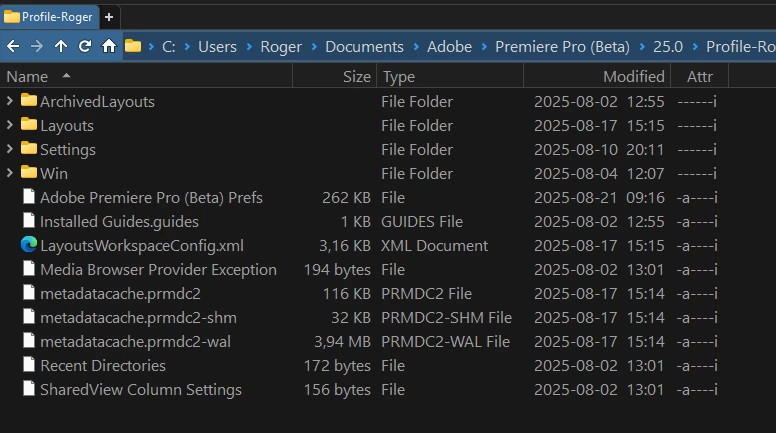Go back with the left arrow icon
The width and height of the screenshot is (776, 433).
pos(13,47)
